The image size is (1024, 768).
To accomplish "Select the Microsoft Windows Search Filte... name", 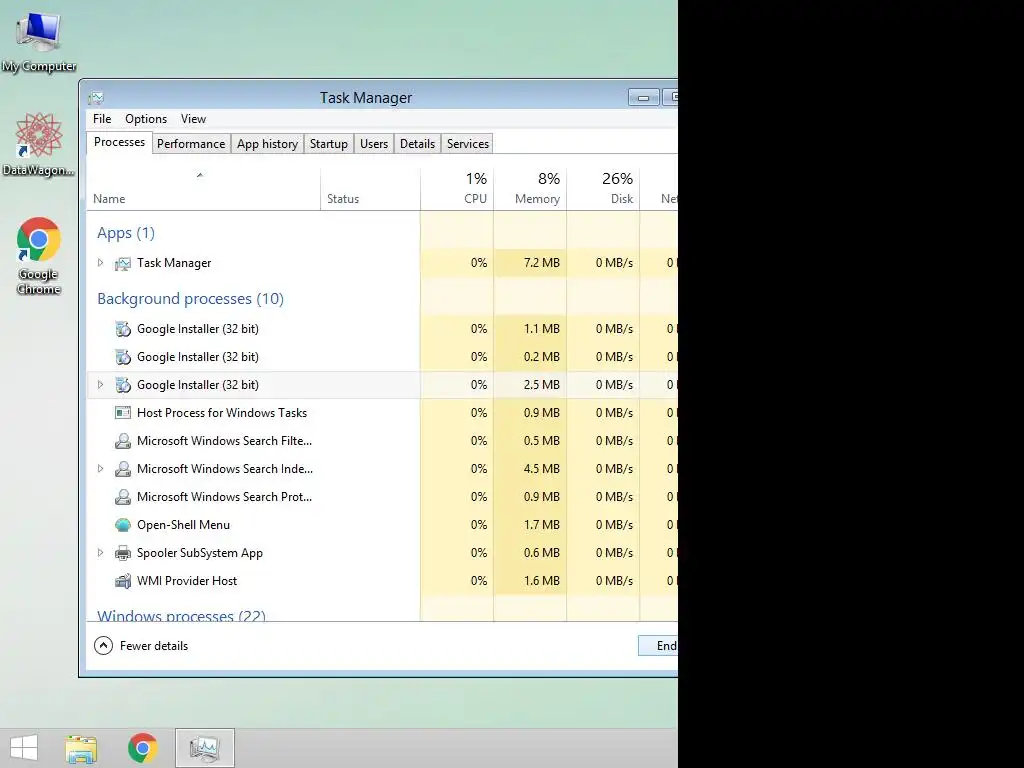I will [225, 441].
